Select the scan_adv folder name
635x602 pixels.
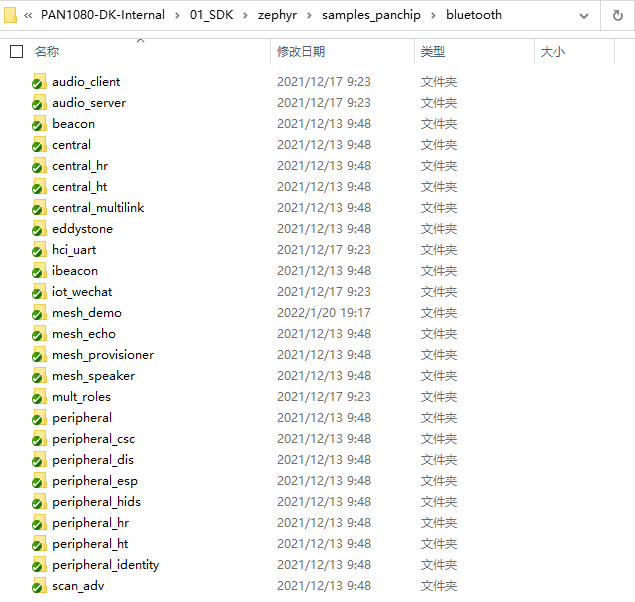78,586
